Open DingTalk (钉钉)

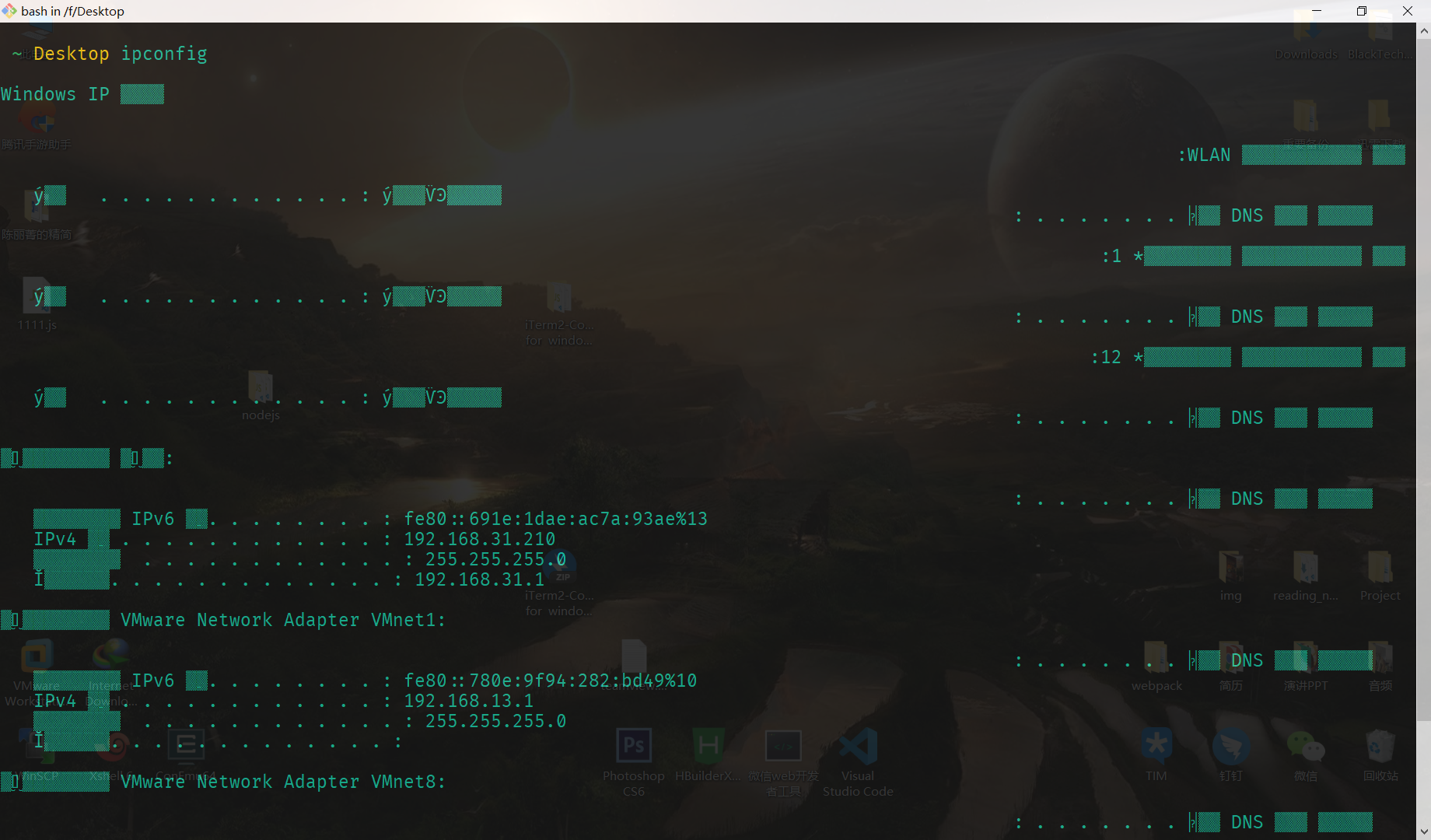pyautogui.click(x=1230, y=747)
